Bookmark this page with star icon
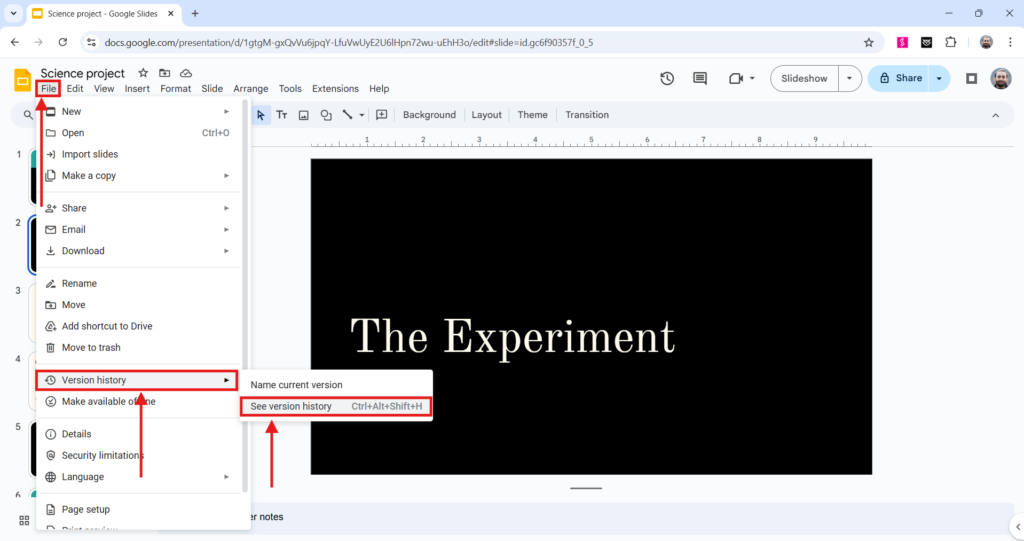 point(869,42)
